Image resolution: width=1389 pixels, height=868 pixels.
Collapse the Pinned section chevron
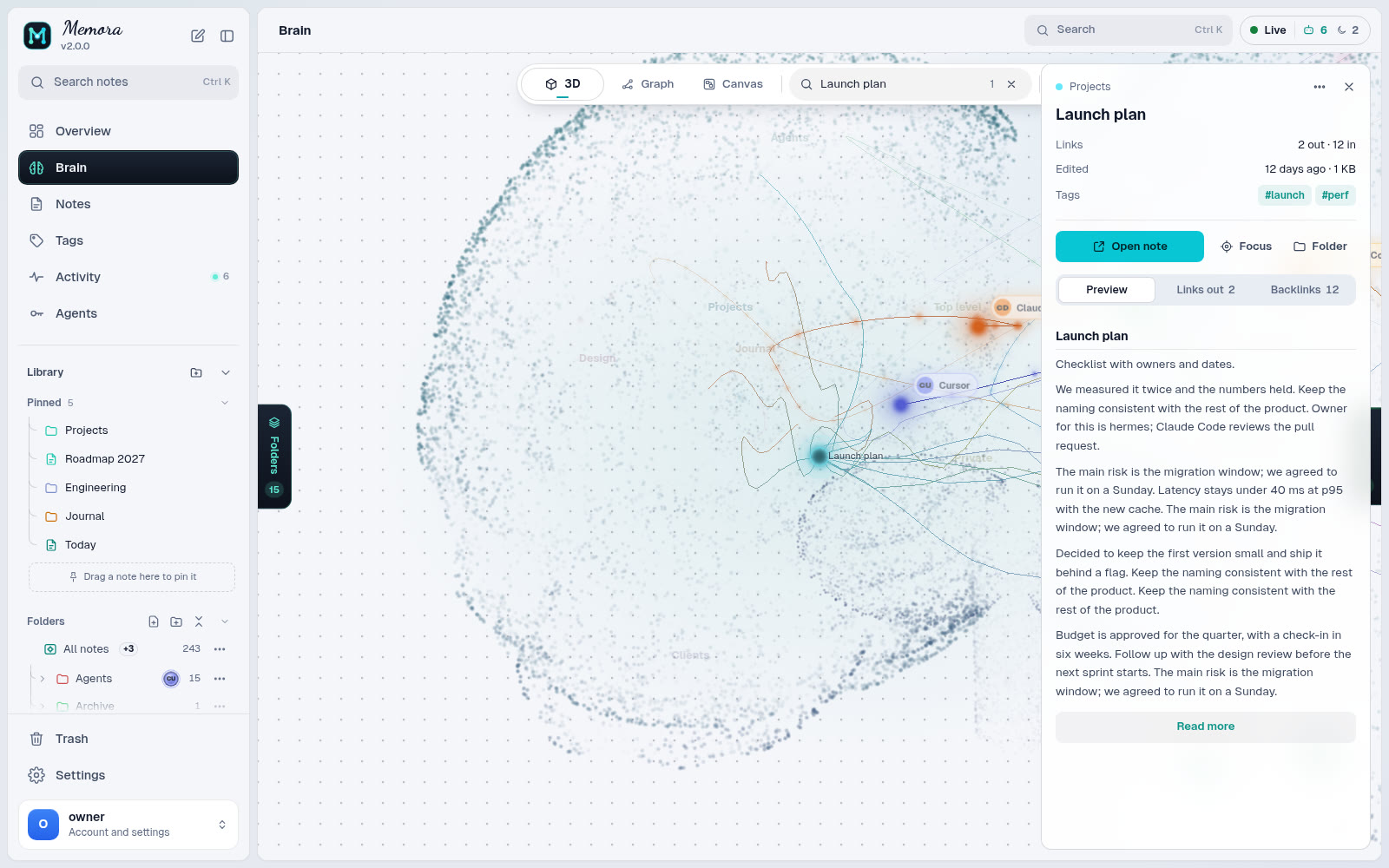pos(225,403)
